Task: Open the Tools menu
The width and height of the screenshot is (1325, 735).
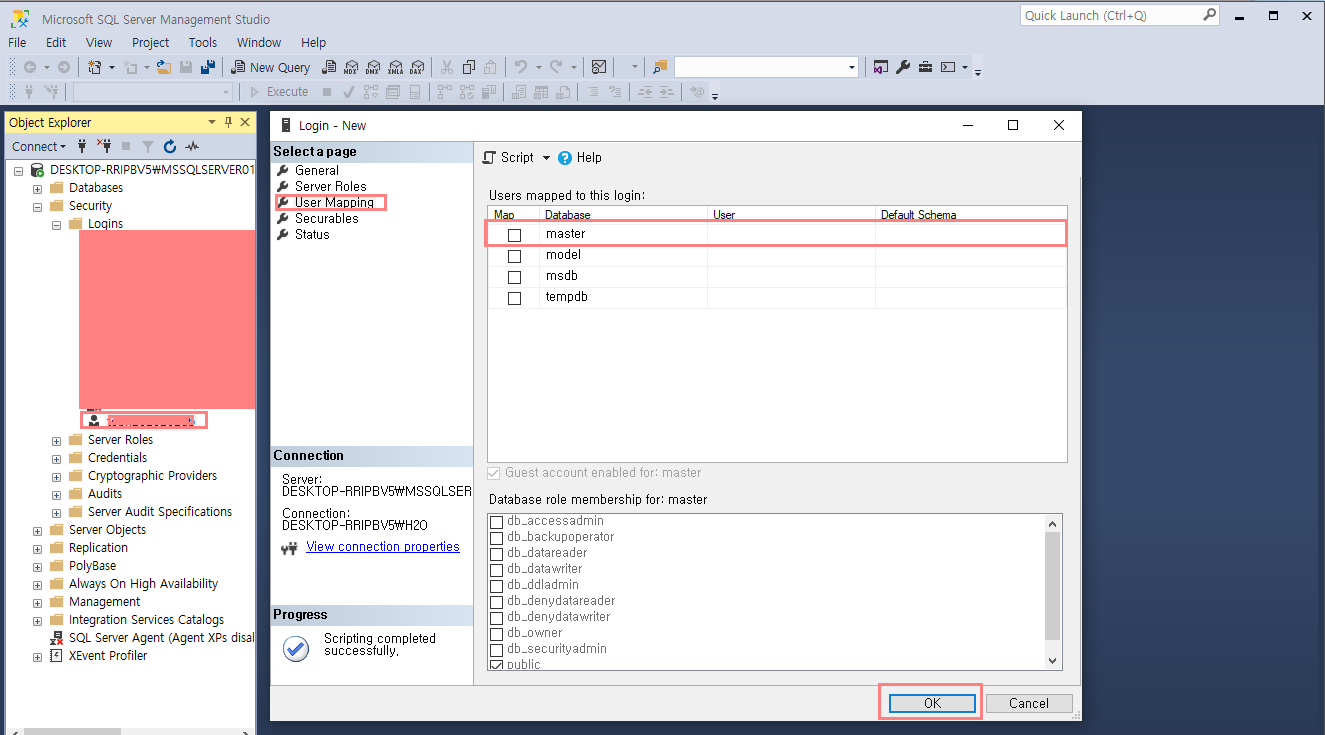Action: pyautogui.click(x=203, y=43)
